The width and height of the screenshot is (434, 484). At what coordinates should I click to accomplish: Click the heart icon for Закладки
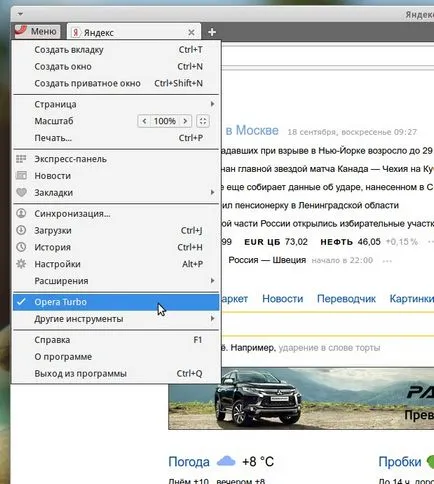21,192
